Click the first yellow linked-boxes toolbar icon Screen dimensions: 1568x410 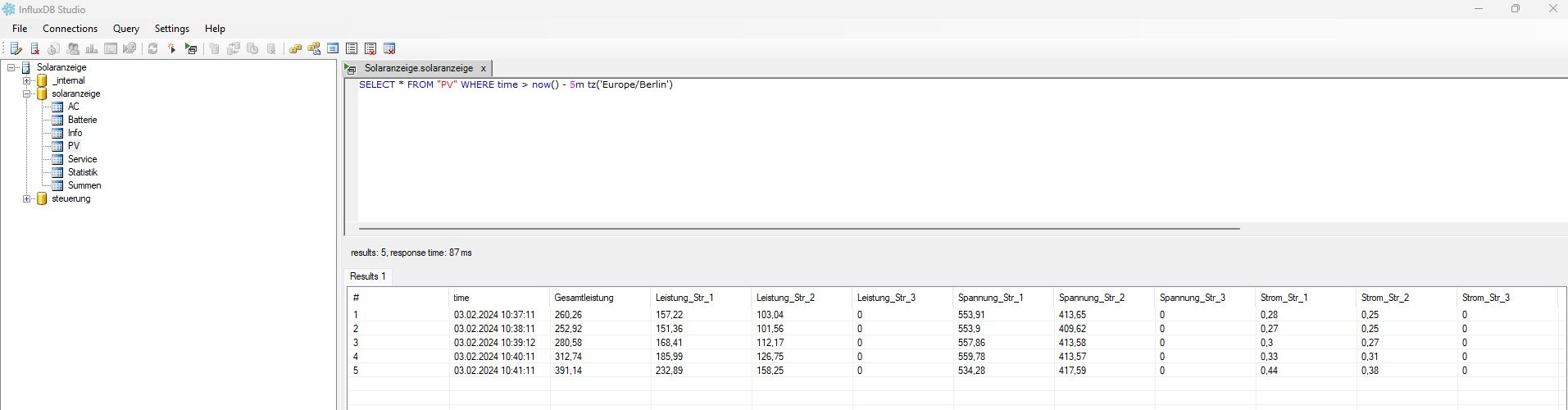pos(295,49)
